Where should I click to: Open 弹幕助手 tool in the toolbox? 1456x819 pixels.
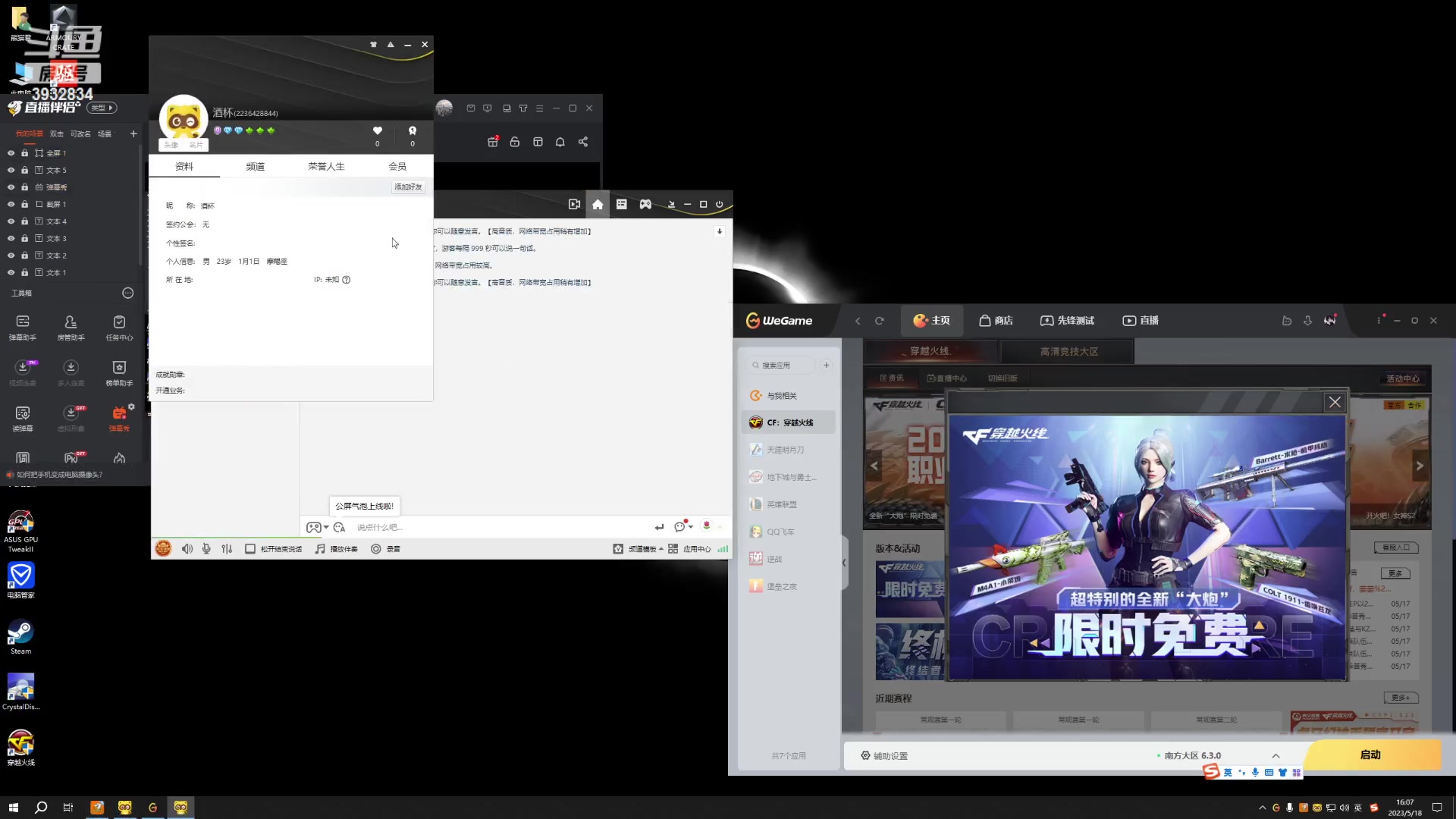tap(23, 328)
